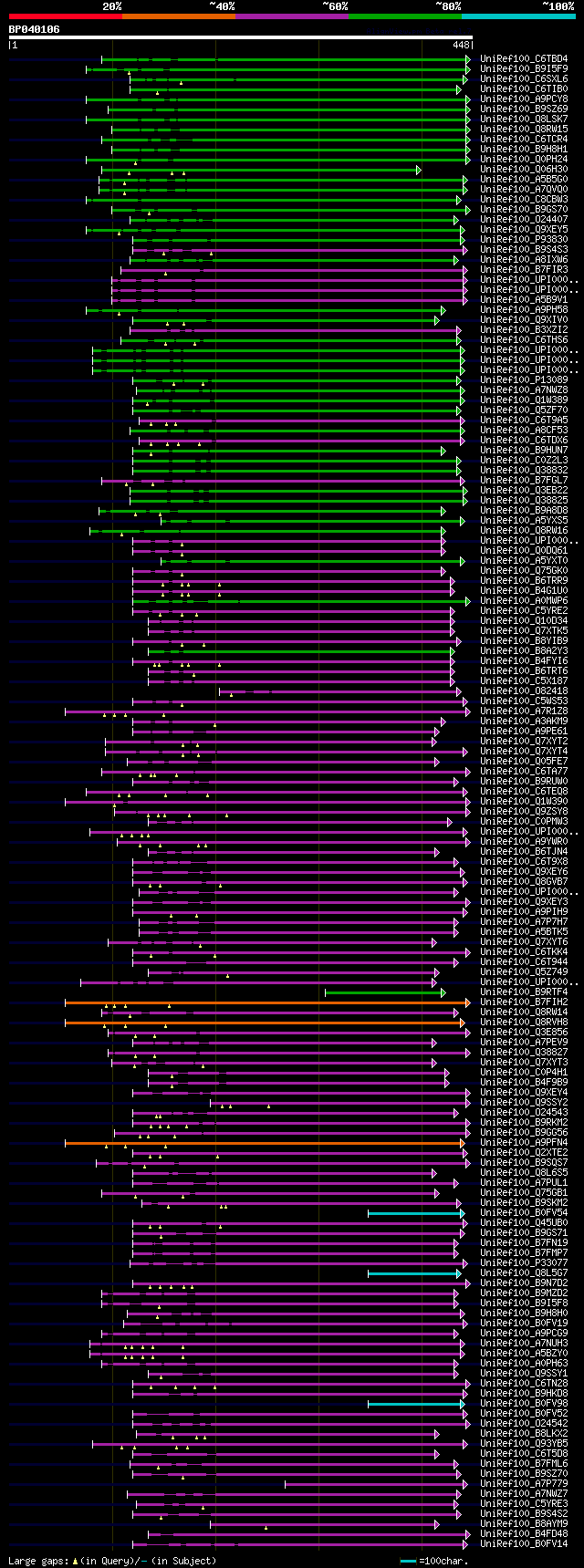The image size is (584, 1568).
Task: Select the UniRef100_B0FV98 entry
Action: (524, 1404)
